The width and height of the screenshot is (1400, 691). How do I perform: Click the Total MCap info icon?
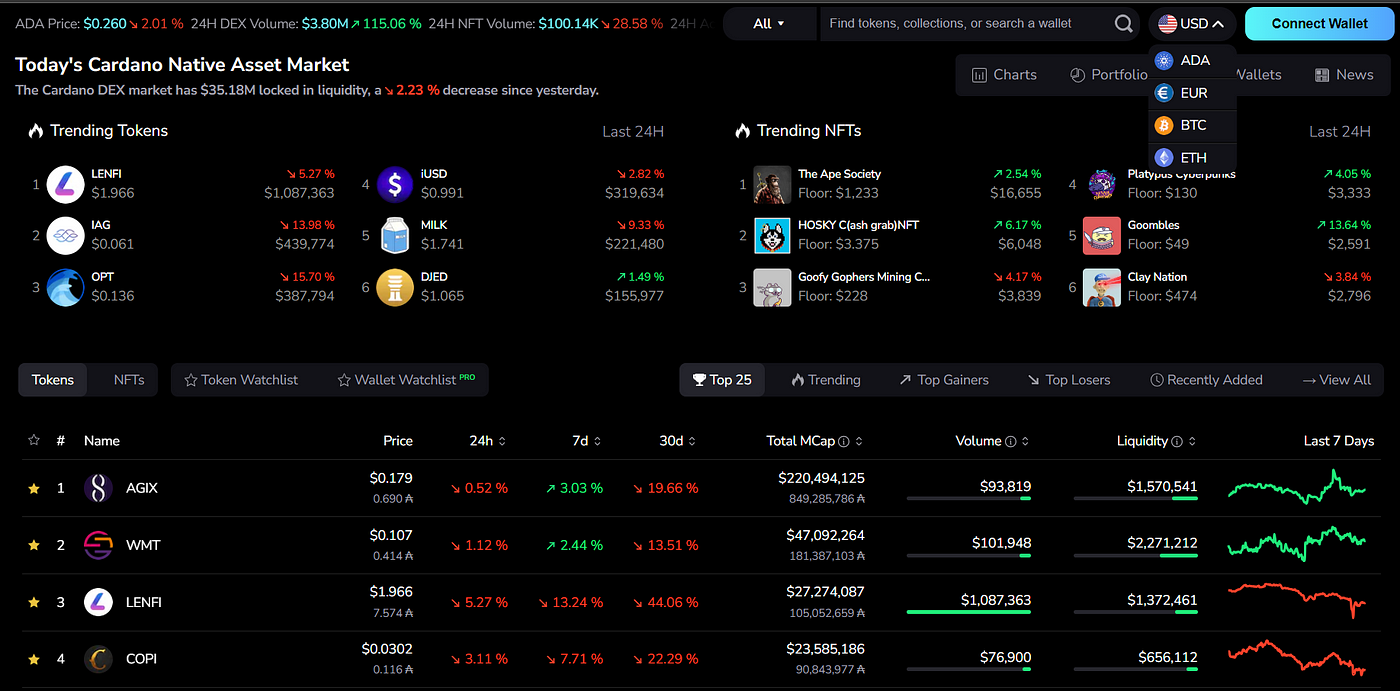tap(844, 441)
